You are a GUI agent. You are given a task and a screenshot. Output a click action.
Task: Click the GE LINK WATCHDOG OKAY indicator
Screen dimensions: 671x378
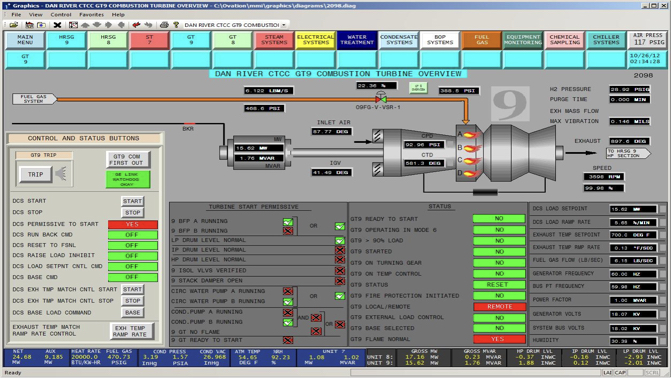(x=128, y=179)
